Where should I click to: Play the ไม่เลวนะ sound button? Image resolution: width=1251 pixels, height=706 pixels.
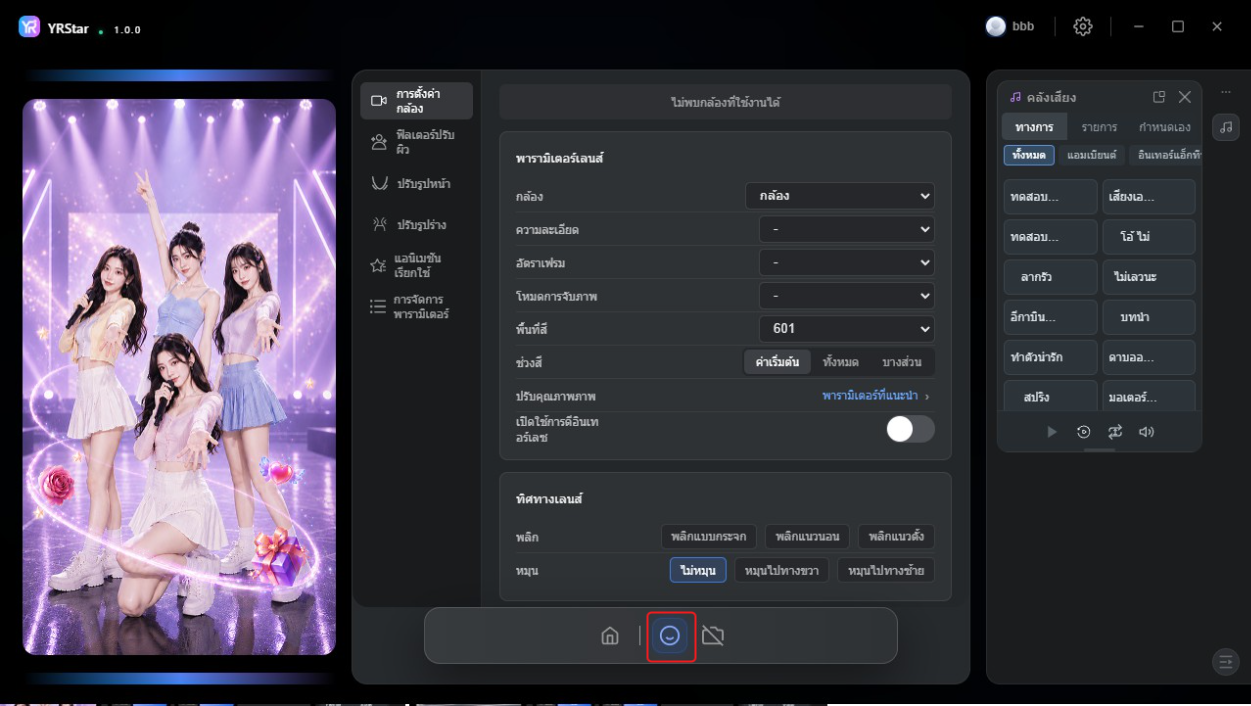(x=1149, y=277)
